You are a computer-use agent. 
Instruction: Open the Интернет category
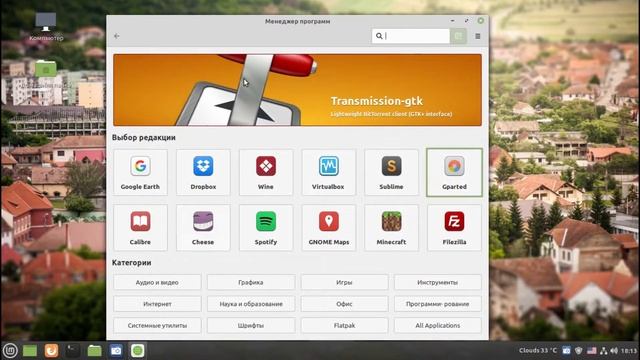[x=157, y=304]
